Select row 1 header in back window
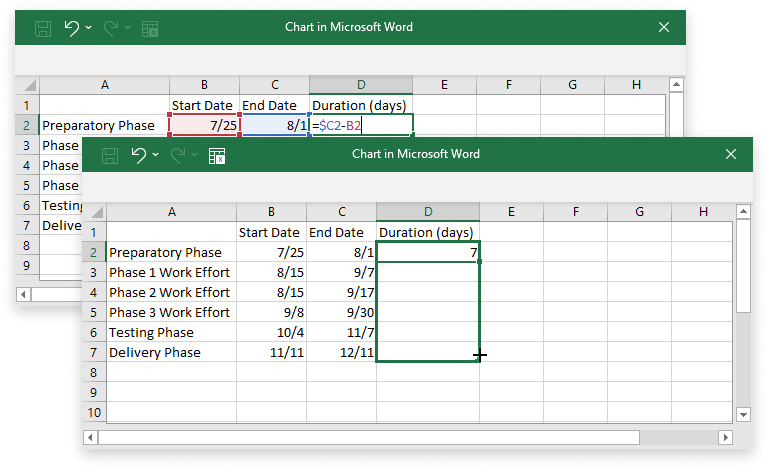 click(x=26, y=105)
